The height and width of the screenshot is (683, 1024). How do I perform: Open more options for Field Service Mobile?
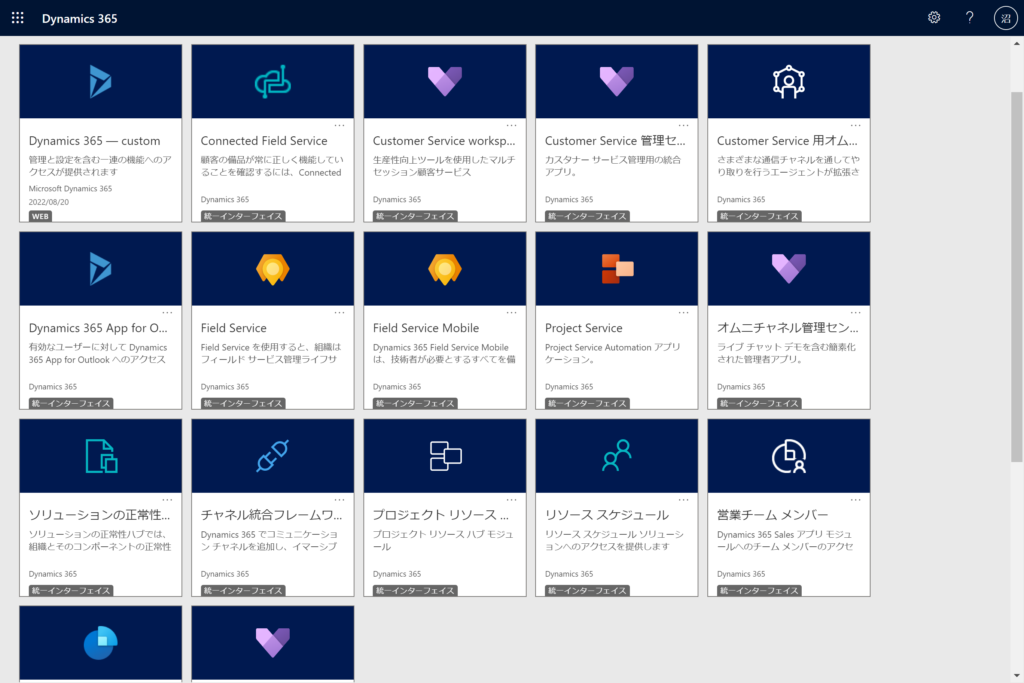(x=511, y=313)
